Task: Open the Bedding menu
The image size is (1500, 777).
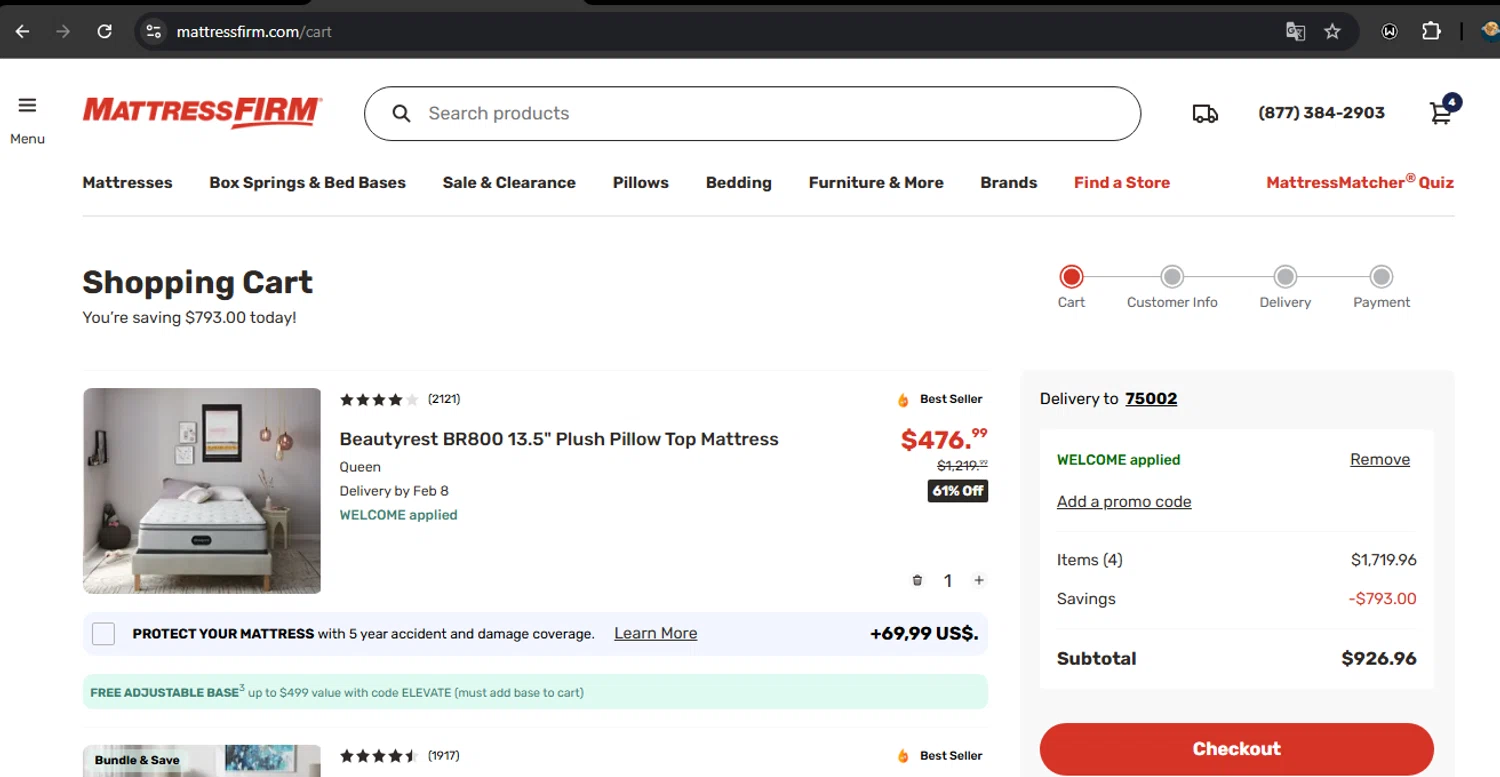Action: 738,182
